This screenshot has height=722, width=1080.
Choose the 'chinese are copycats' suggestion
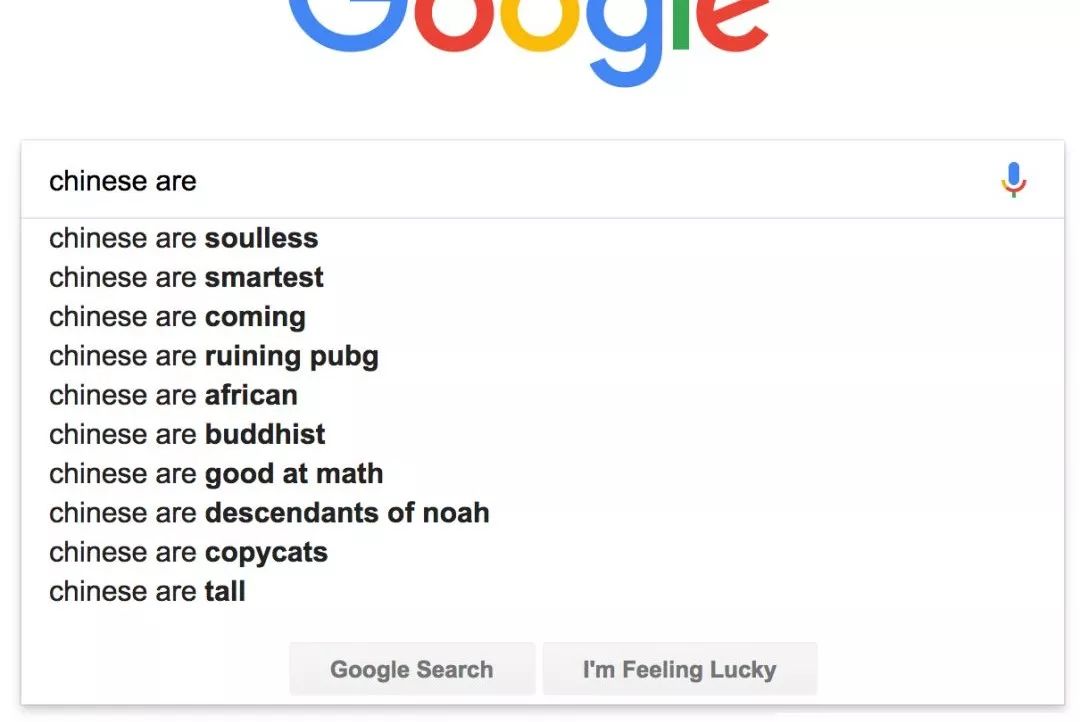(189, 552)
